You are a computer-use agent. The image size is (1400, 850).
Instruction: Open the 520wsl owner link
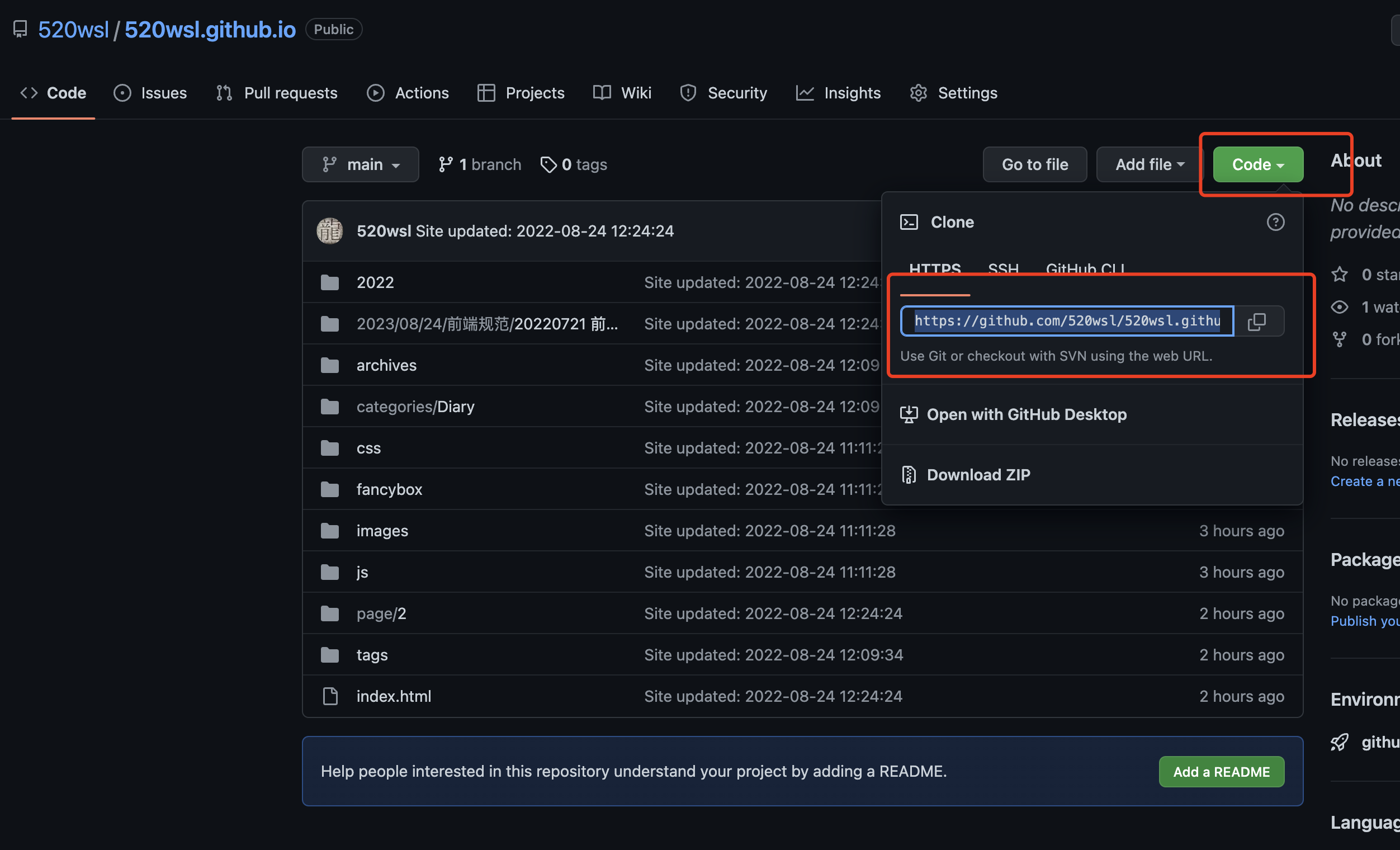(73, 30)
